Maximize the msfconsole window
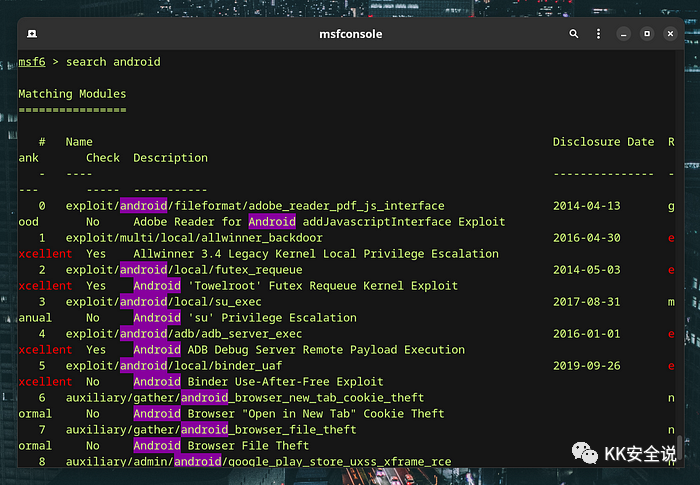Viewport: 700px width, 485px height. (647, 34)
